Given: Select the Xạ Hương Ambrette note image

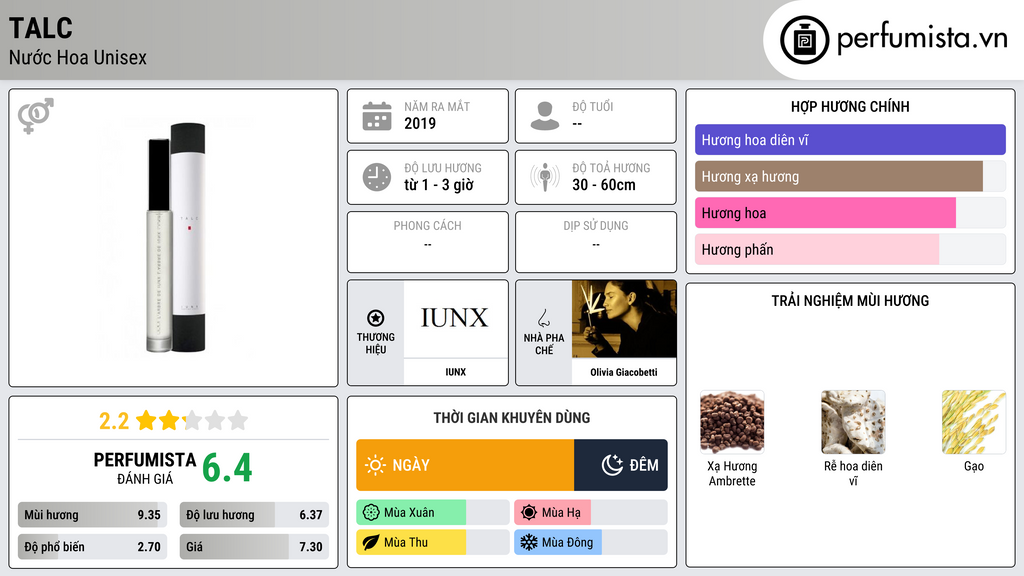Looking at the screenshot, I should (732, 422).
